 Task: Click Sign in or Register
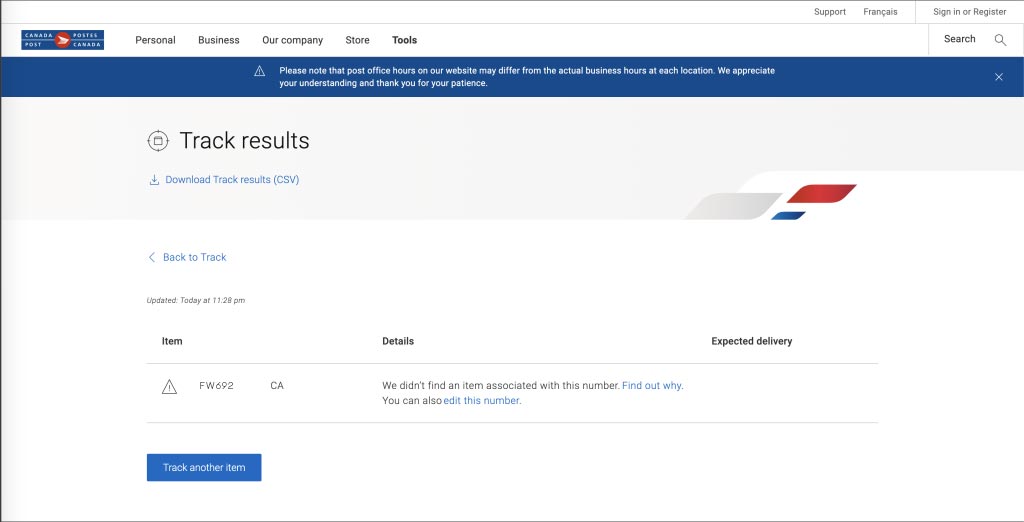969,12
